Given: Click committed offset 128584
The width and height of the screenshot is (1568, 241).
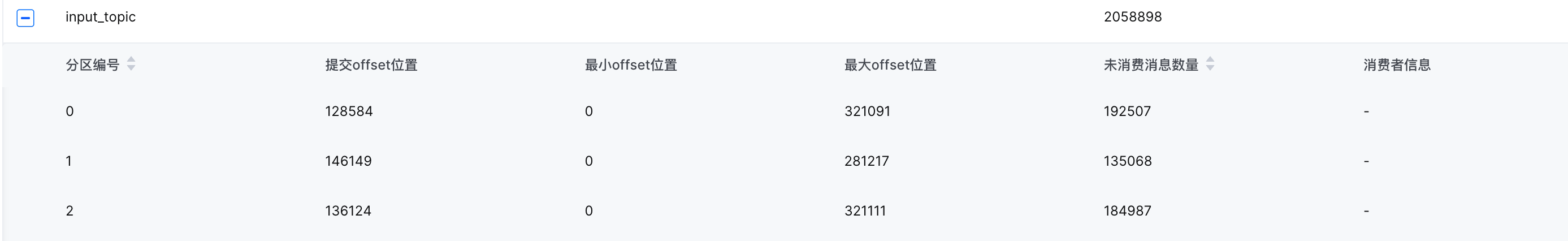Looking at the screenshot, I should pyautogui.click(x=349, y=111).
